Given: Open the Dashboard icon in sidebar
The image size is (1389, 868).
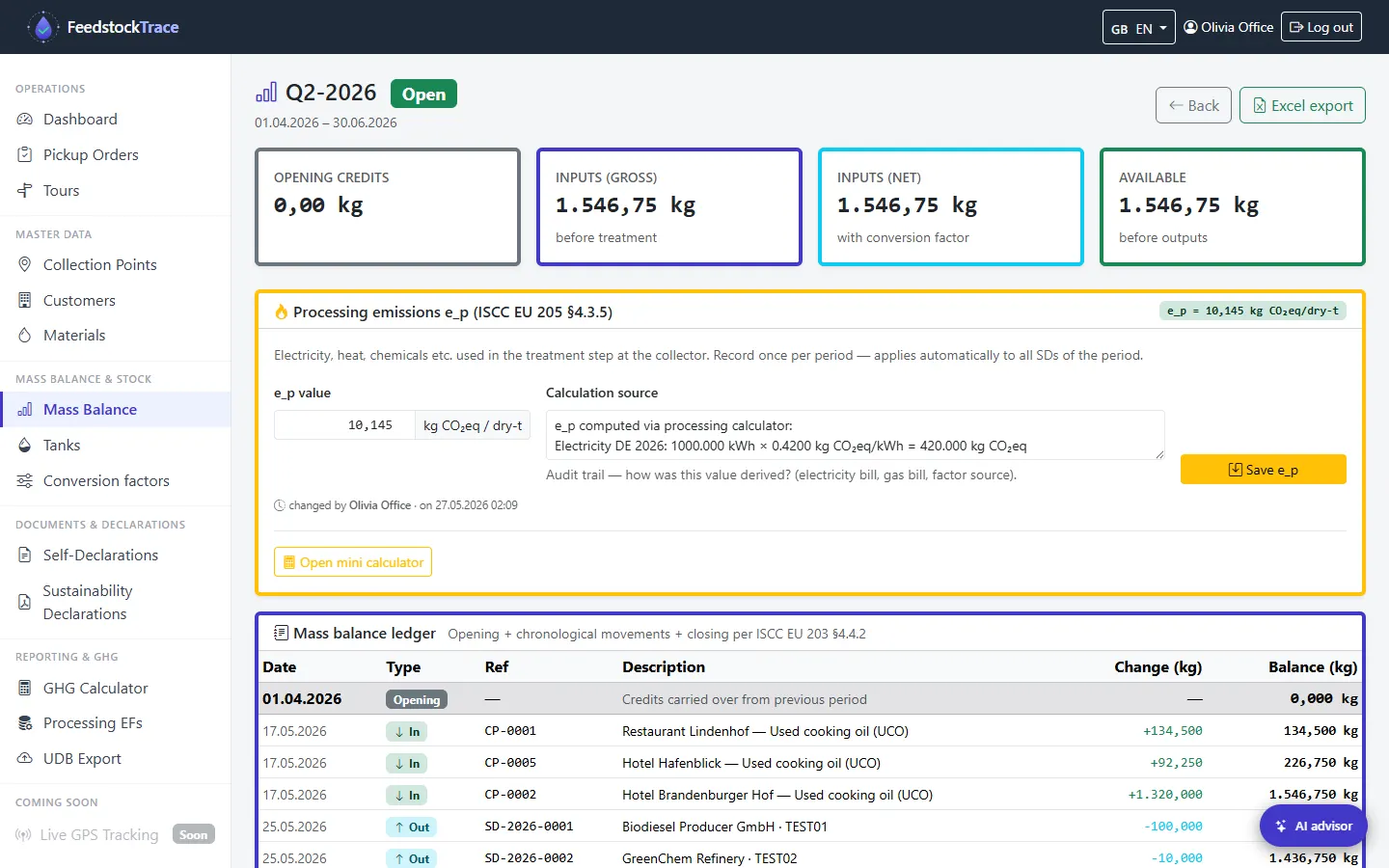Looking at the screenshot, I should (x=25, y=120).
